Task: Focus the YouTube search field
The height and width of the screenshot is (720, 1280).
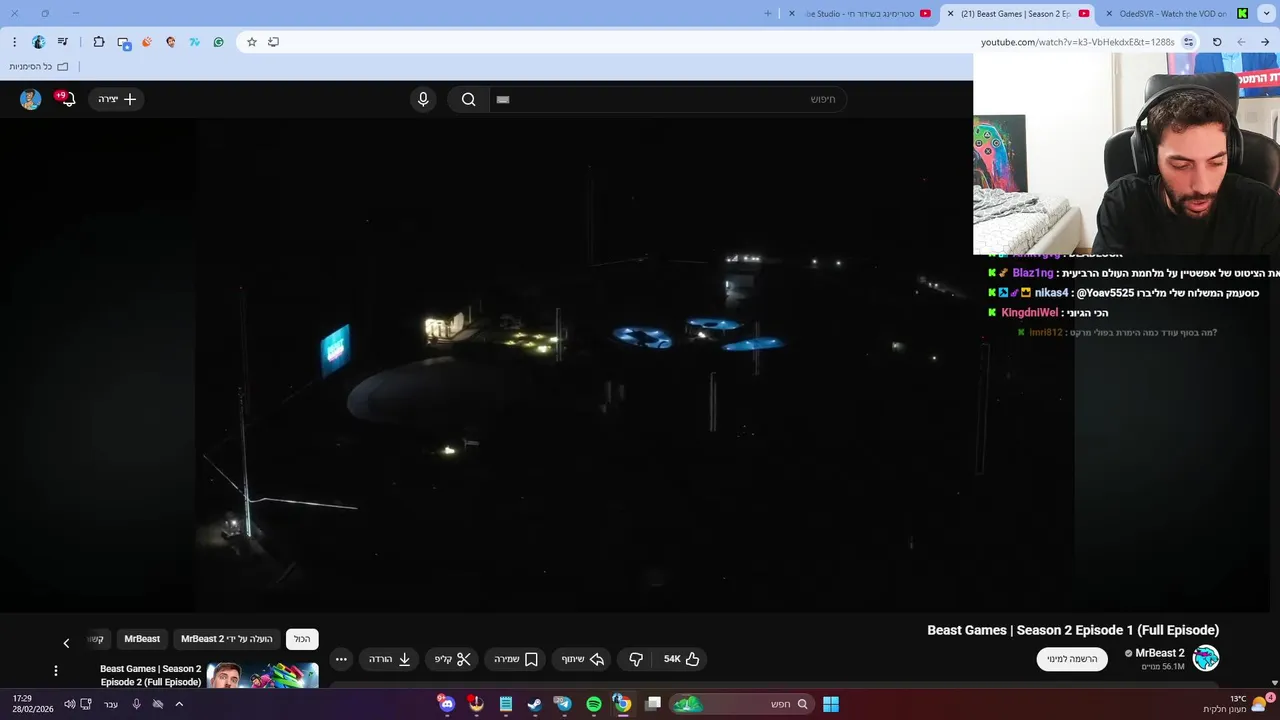Action: tap(668, 99)
